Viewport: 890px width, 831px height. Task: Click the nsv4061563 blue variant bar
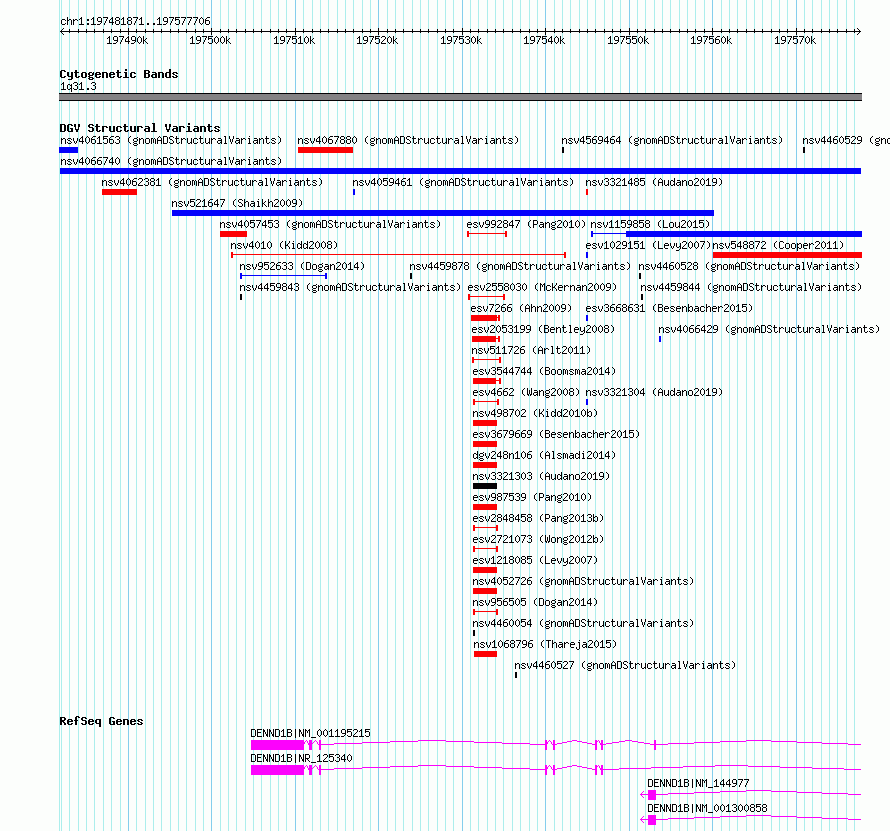(x=69, y=150)
